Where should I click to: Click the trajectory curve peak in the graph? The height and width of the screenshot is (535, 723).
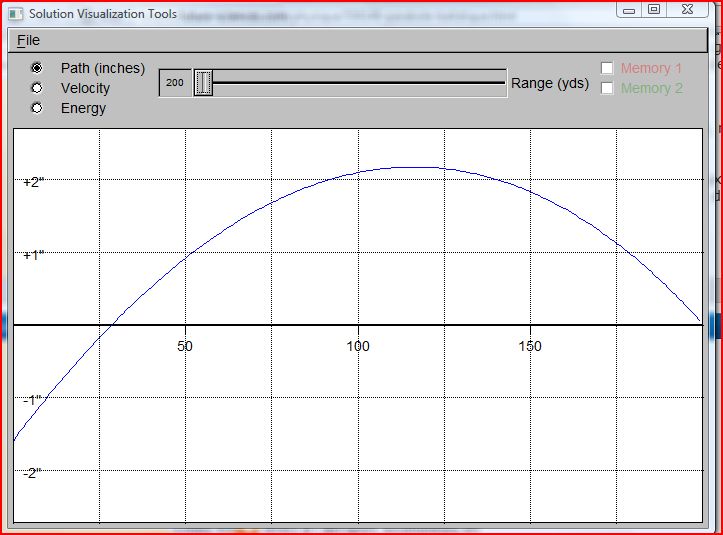415,167
